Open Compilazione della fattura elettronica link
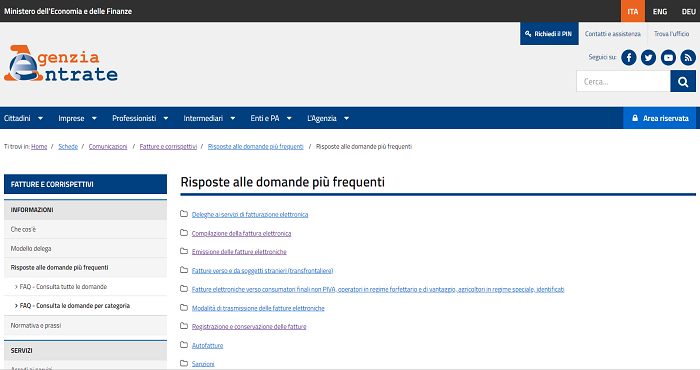Viewport: 700px width, 370px height. [x=242, y=233]
